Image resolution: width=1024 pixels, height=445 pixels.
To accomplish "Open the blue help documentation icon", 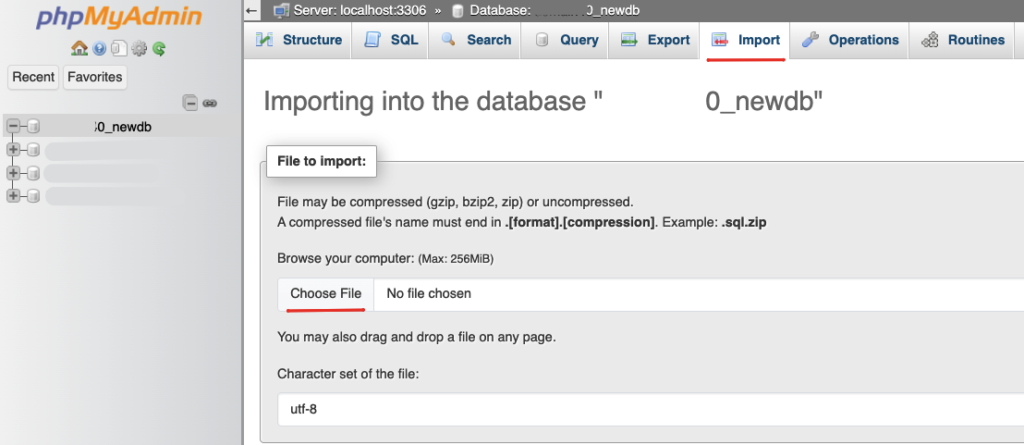I will [x=99, y=48].
